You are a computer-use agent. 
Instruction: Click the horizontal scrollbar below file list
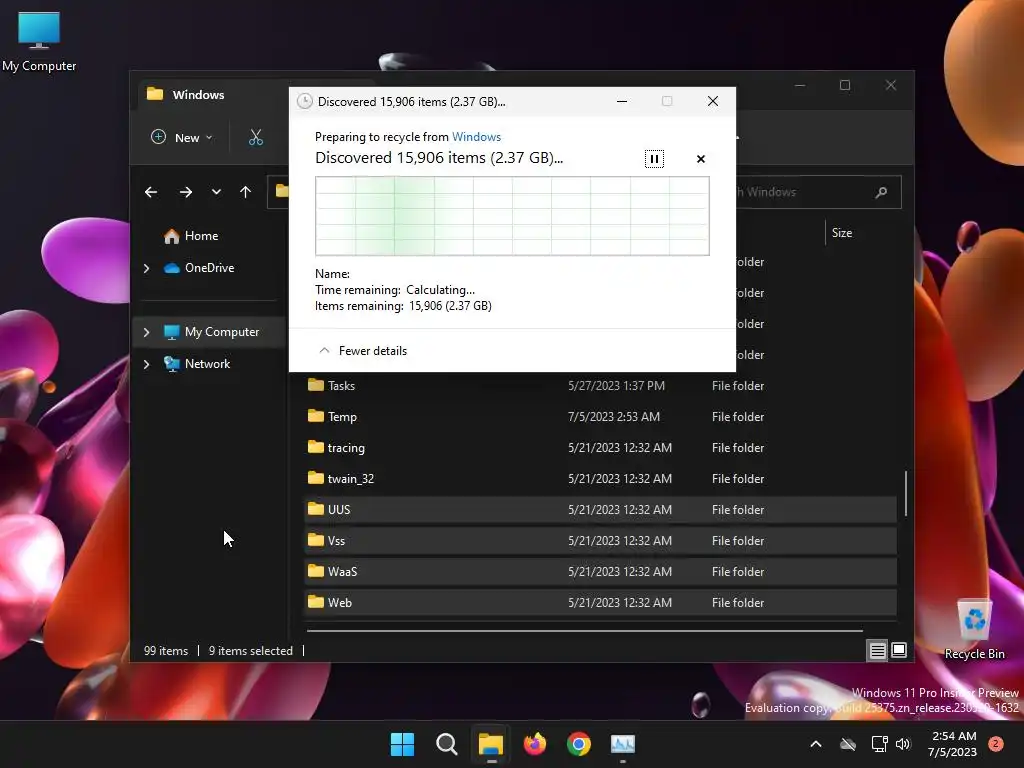[x=584, y=631]
